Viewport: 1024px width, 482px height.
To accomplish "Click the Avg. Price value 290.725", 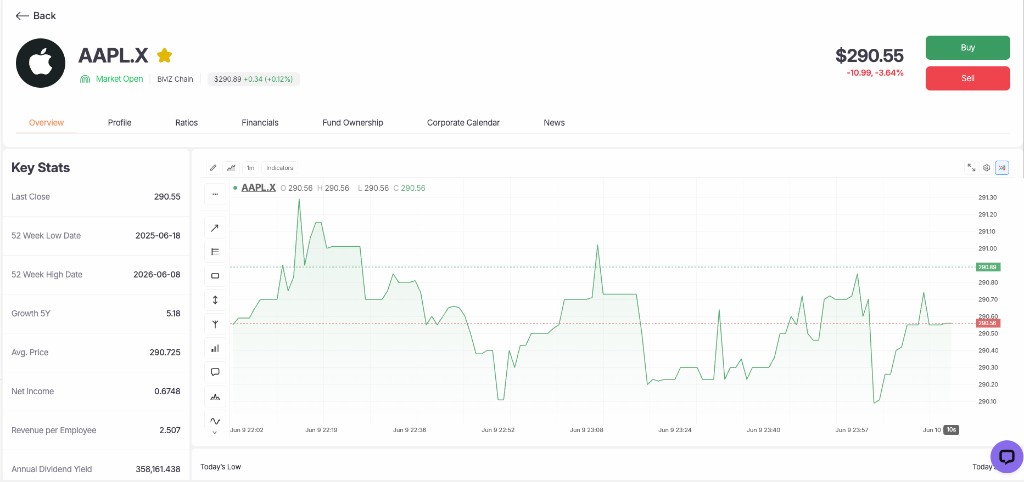I will coord(165,352).
